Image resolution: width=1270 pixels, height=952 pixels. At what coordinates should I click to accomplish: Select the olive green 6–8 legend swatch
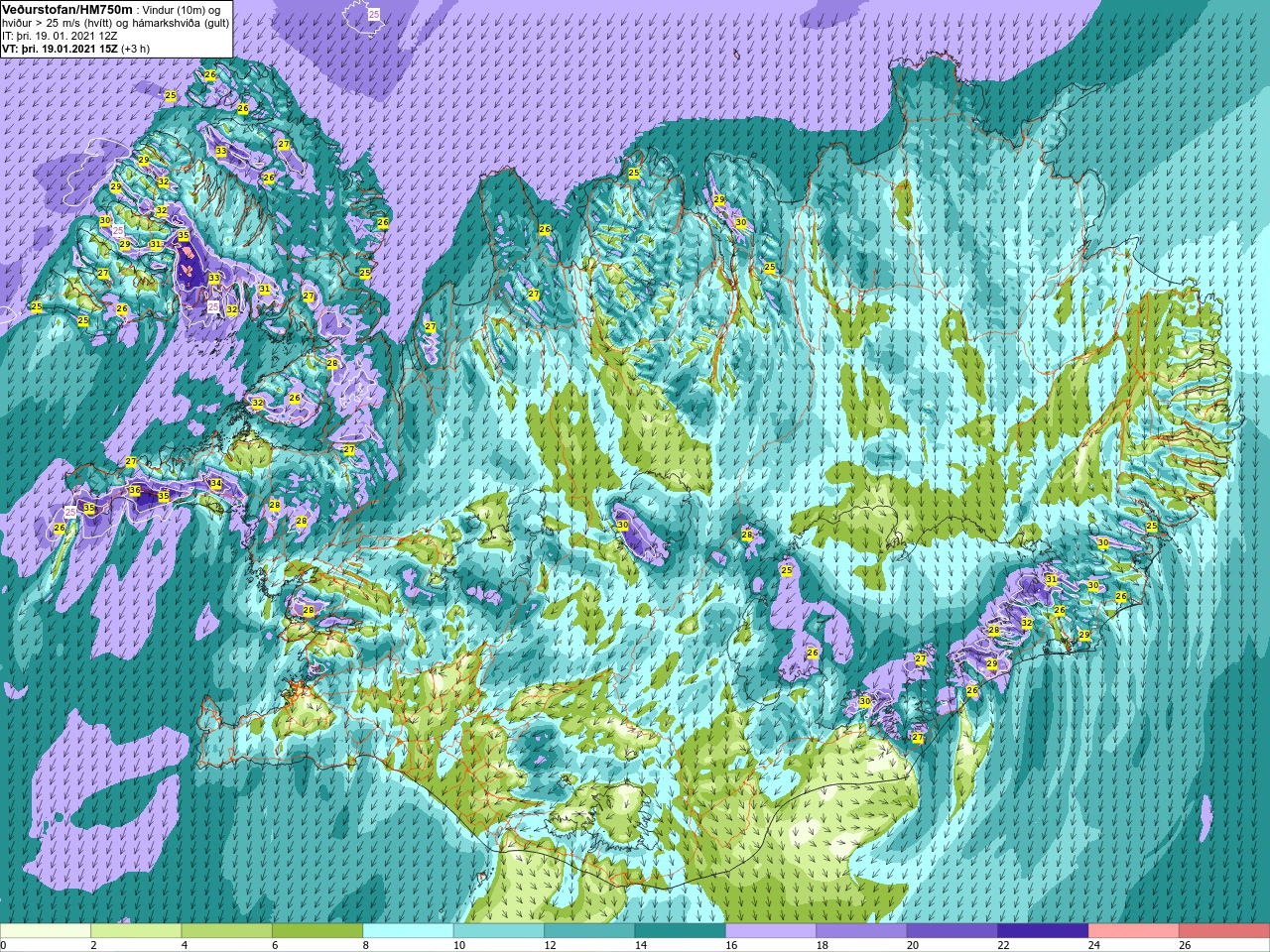(317, 931)
